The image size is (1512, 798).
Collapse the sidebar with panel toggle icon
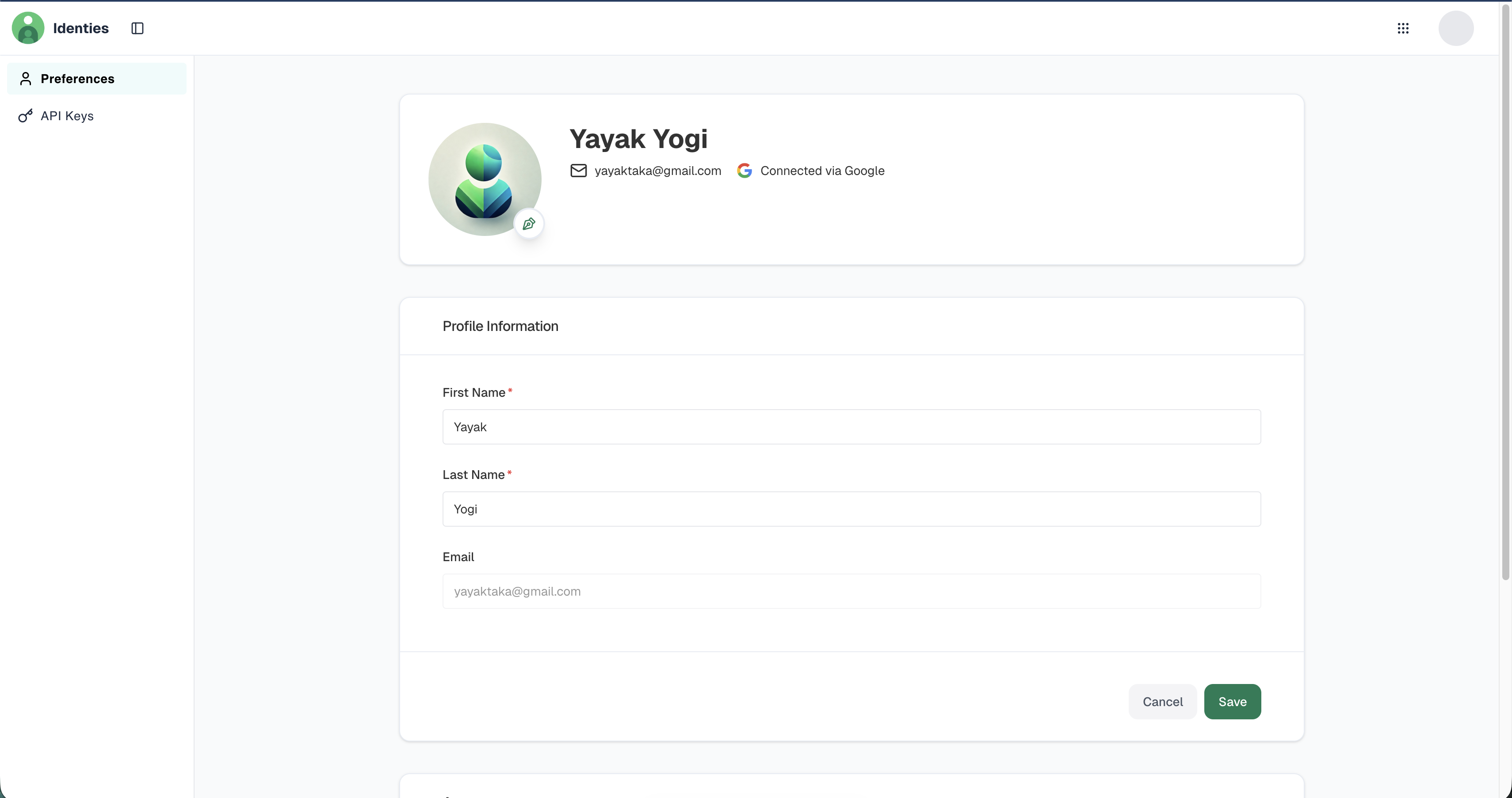137,28
